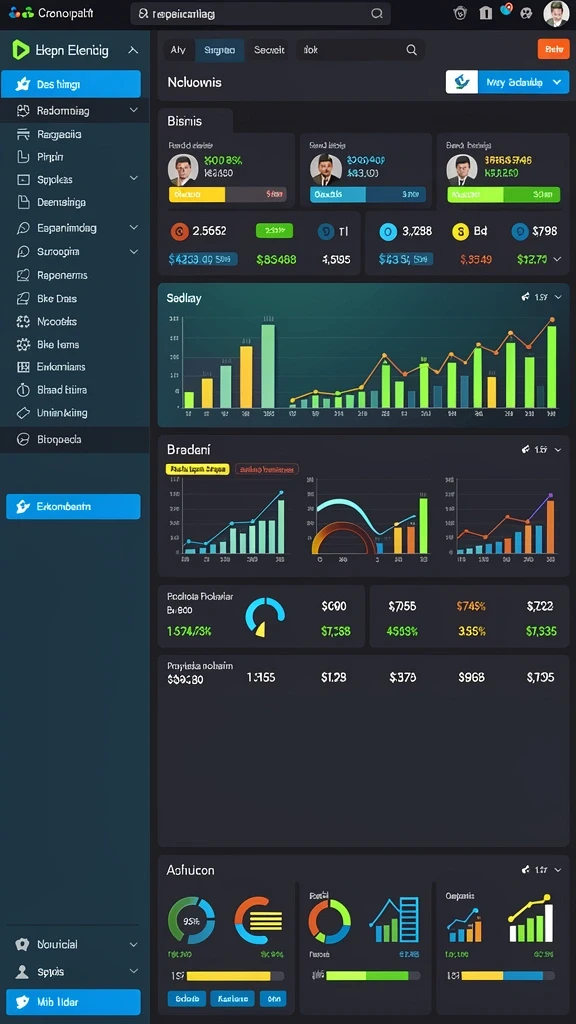Click the search magnifier in the top search bar

(x=377, y=13)
